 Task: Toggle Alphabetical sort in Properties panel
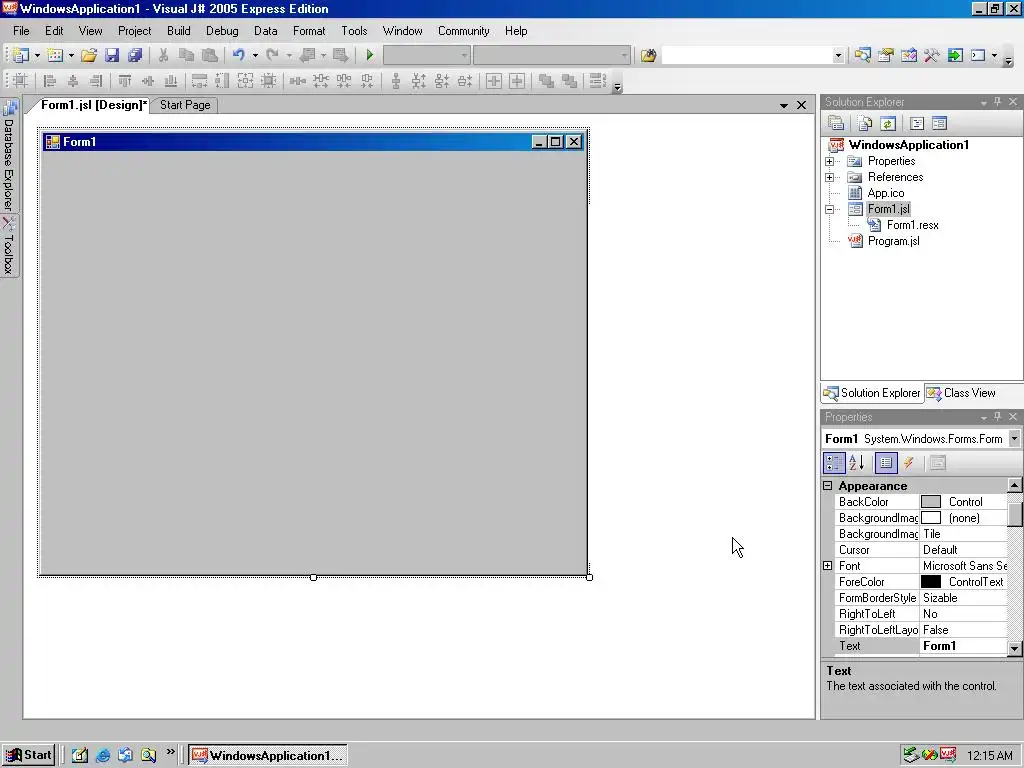click(x=857, y=463)
